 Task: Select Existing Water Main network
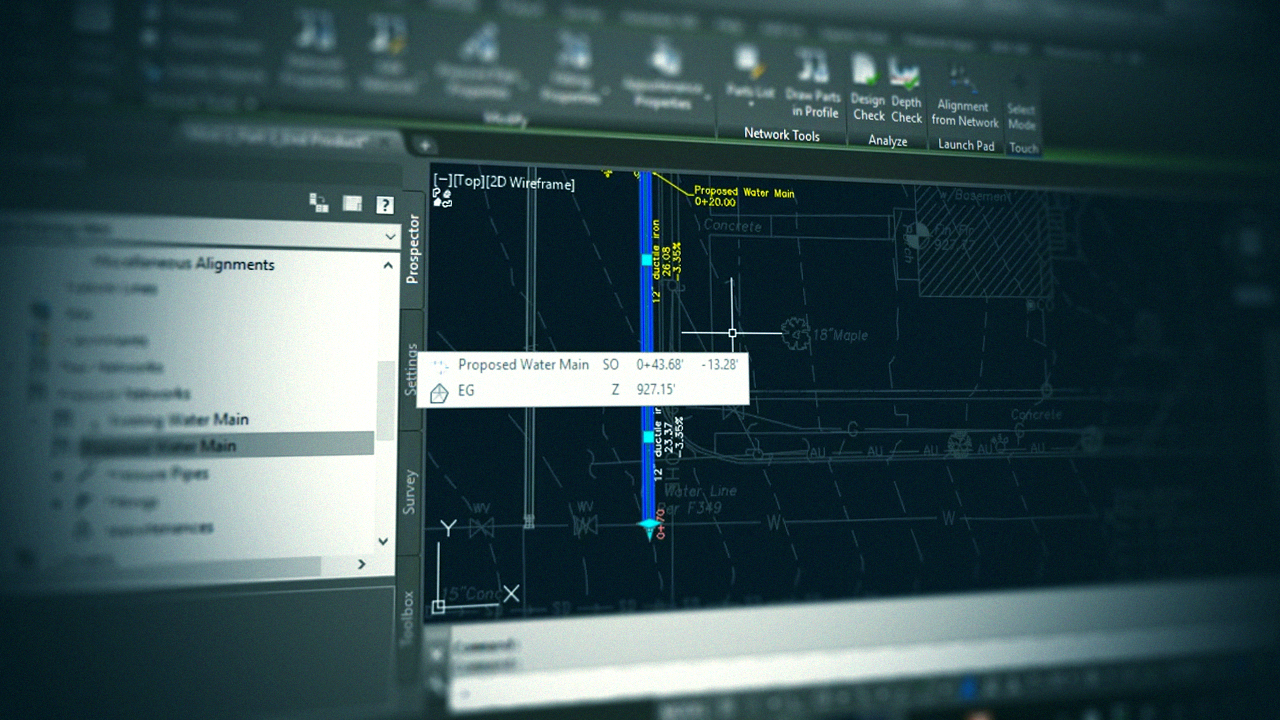178,420
